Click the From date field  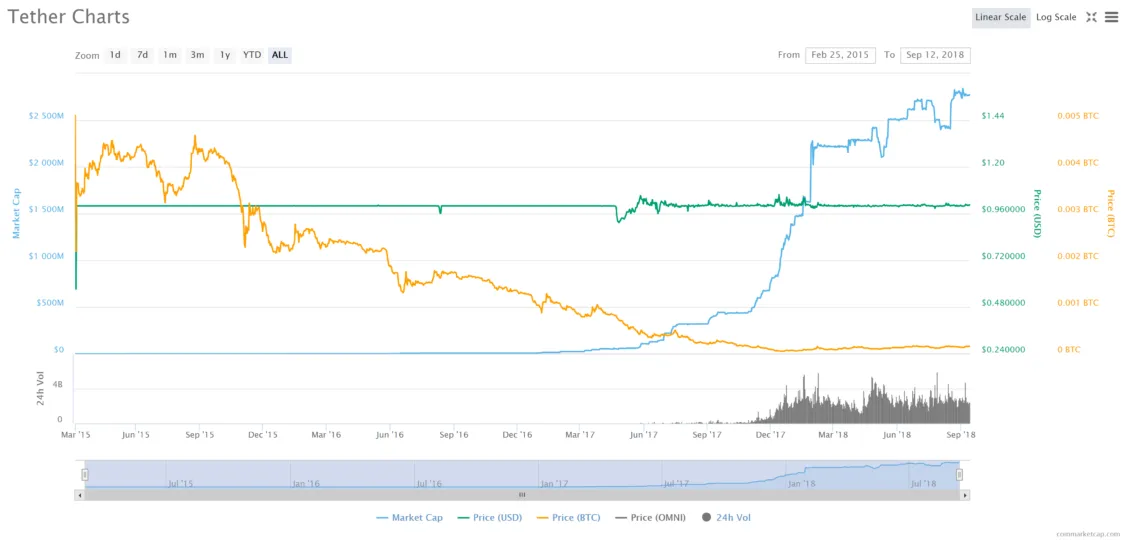pos(839,55)
